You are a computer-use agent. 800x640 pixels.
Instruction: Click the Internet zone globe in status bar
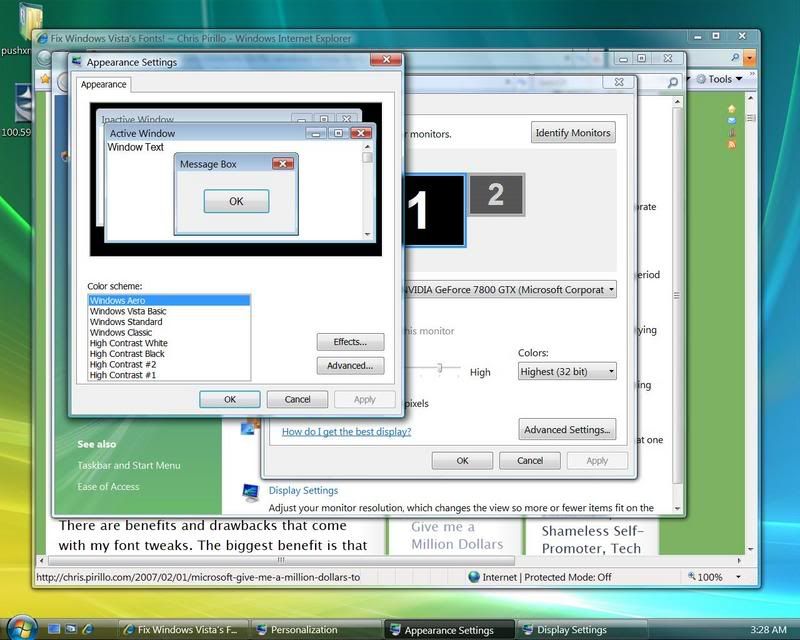coord(474,577)
